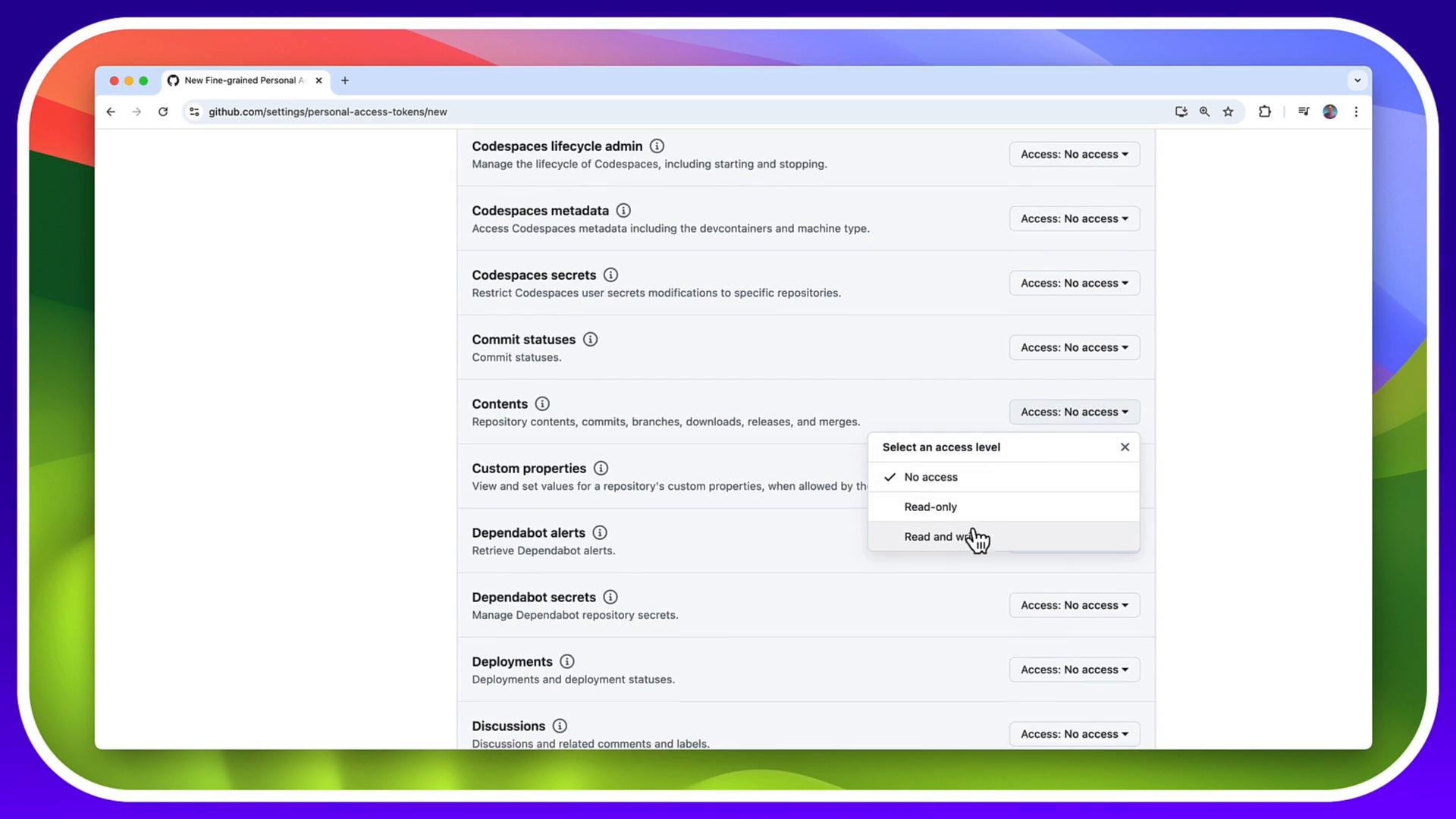Switch to the New Fine-grained Personal tab
1456x819 pixels.
click(x=245, y=80)
